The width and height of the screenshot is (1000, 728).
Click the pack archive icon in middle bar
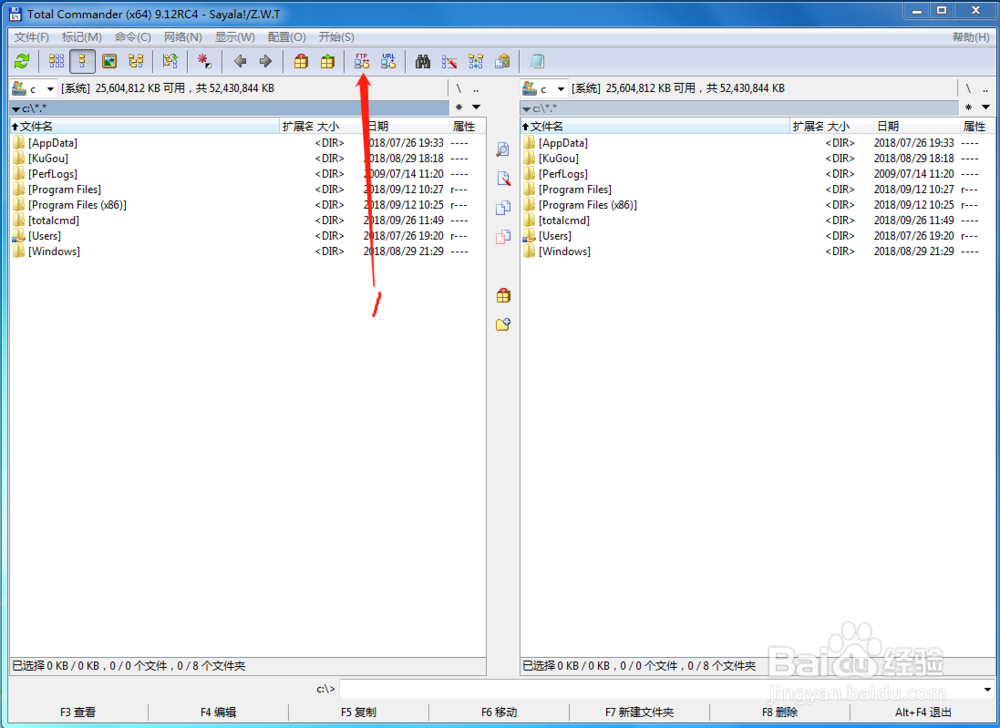pyautogui.click(x=503, y=296)
